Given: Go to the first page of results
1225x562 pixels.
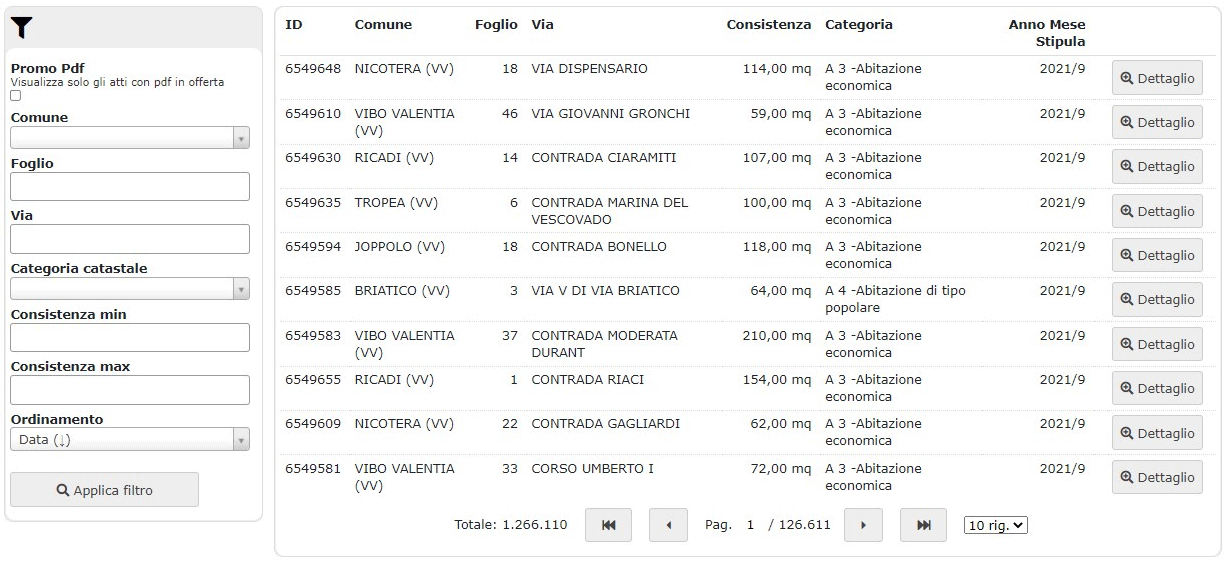Looking at the screenshot, I should 608,525.
